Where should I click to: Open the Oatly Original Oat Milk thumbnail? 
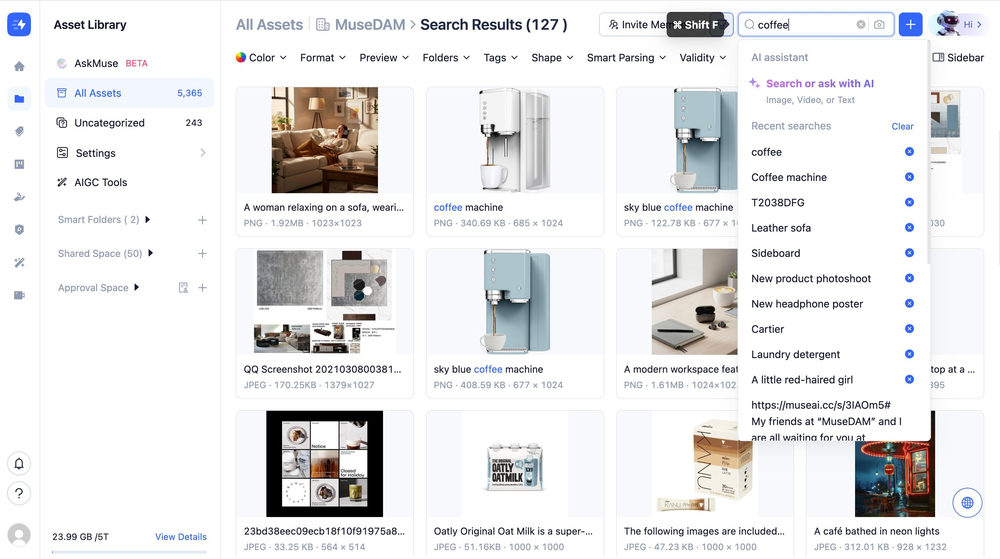(x=515, y=463)
